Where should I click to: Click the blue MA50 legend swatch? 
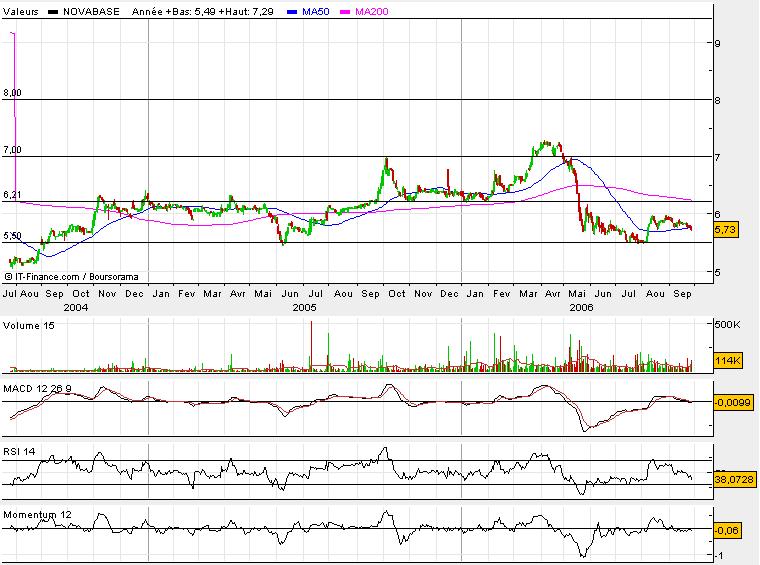coord(292,12)
